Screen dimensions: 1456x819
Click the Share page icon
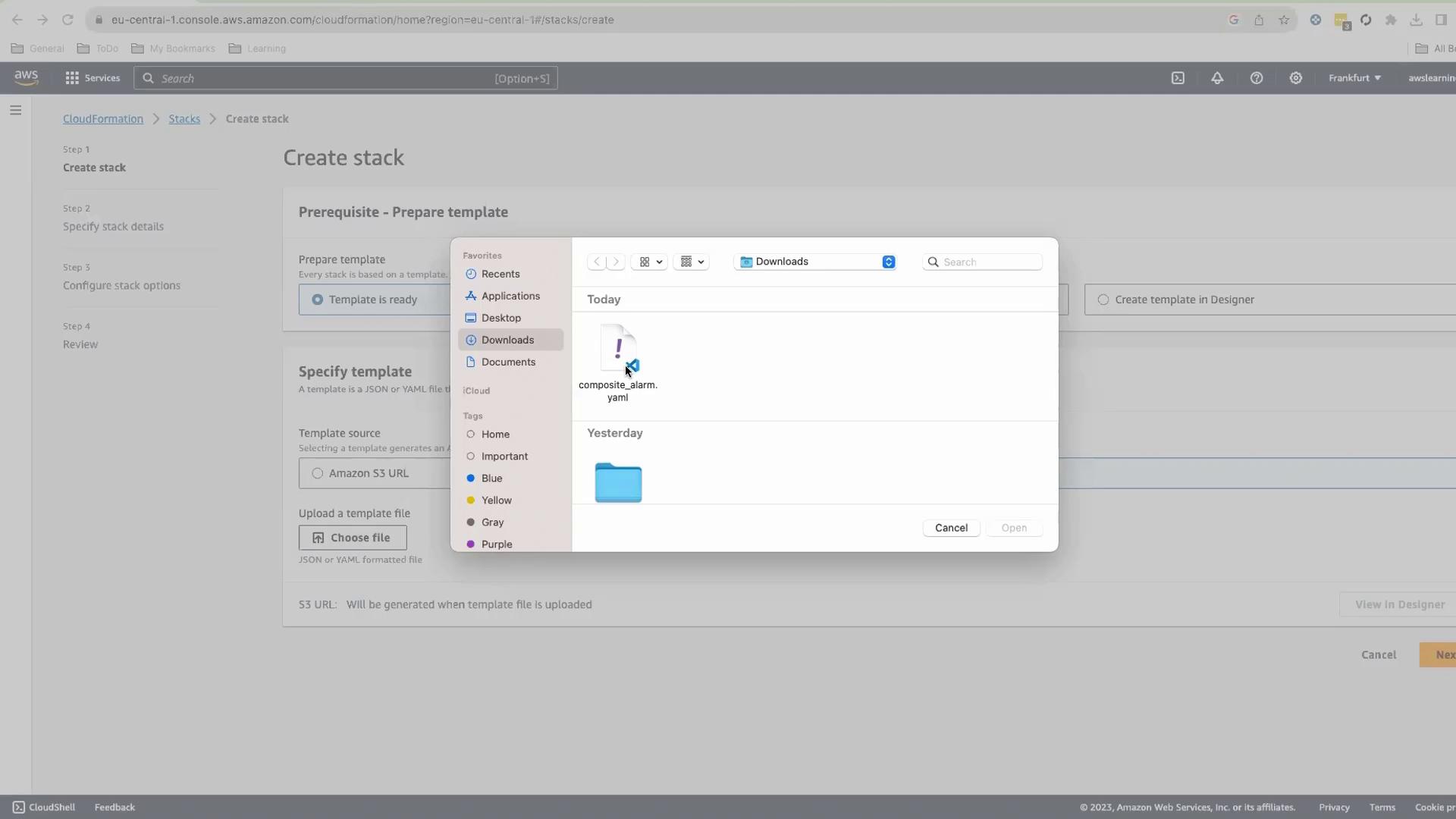(x=1259, y=20)
